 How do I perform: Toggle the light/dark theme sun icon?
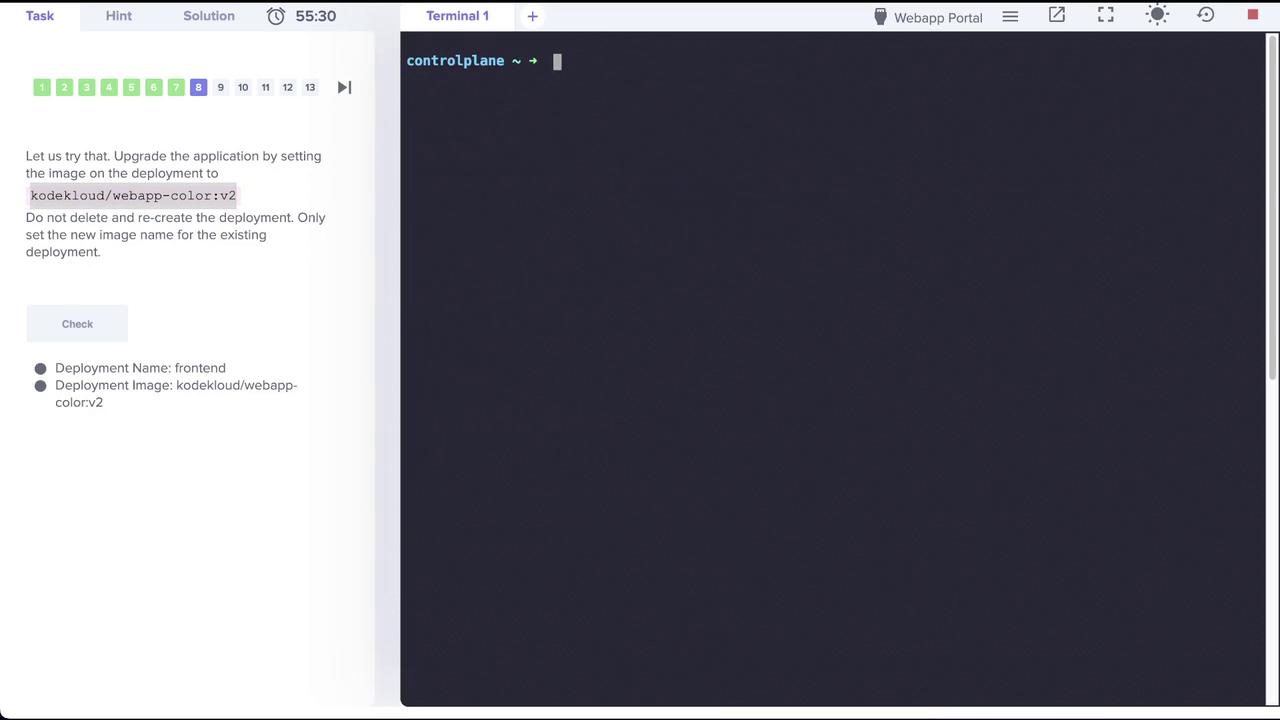tap(1157, 15)
